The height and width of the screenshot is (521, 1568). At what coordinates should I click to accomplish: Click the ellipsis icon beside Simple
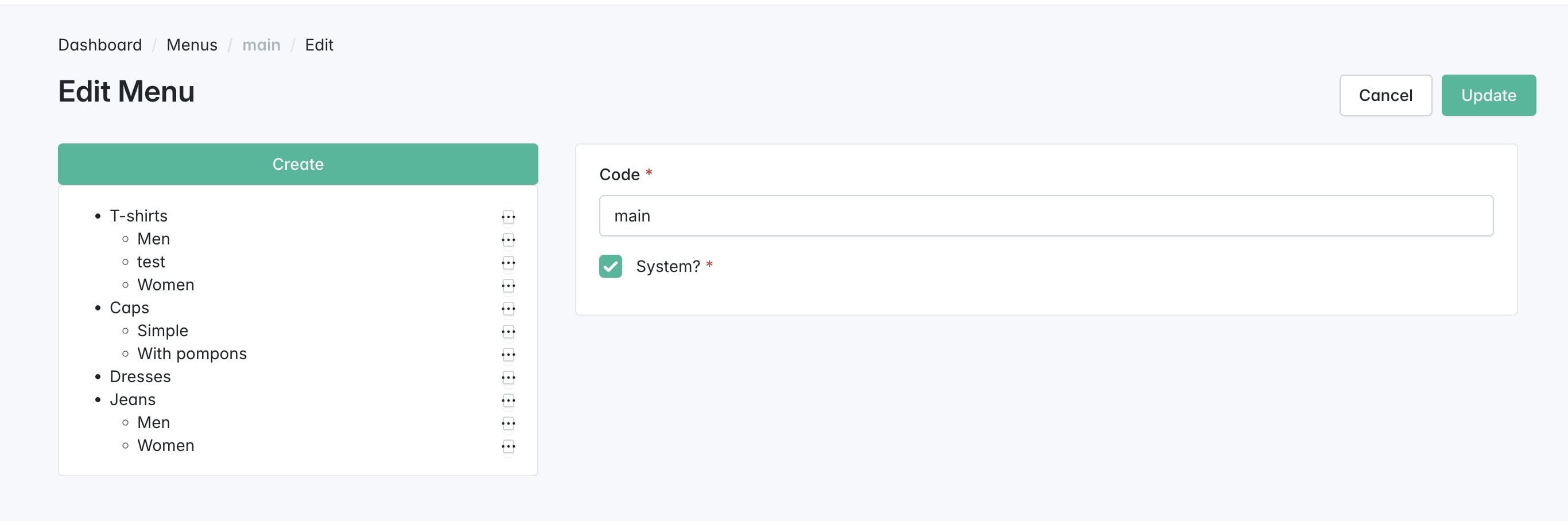[x=509, y=332]
